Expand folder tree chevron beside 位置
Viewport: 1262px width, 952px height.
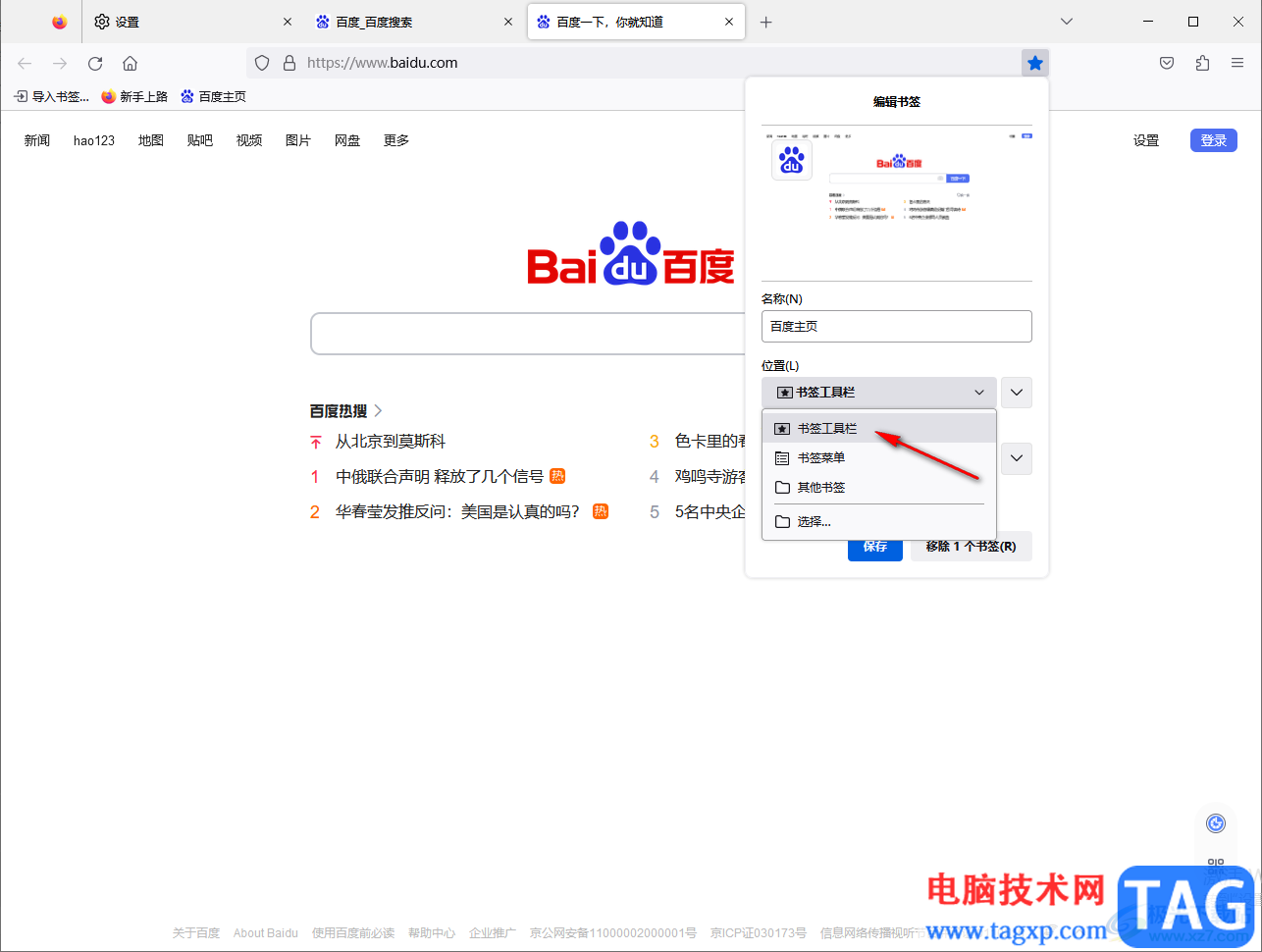coord(1017,393)
